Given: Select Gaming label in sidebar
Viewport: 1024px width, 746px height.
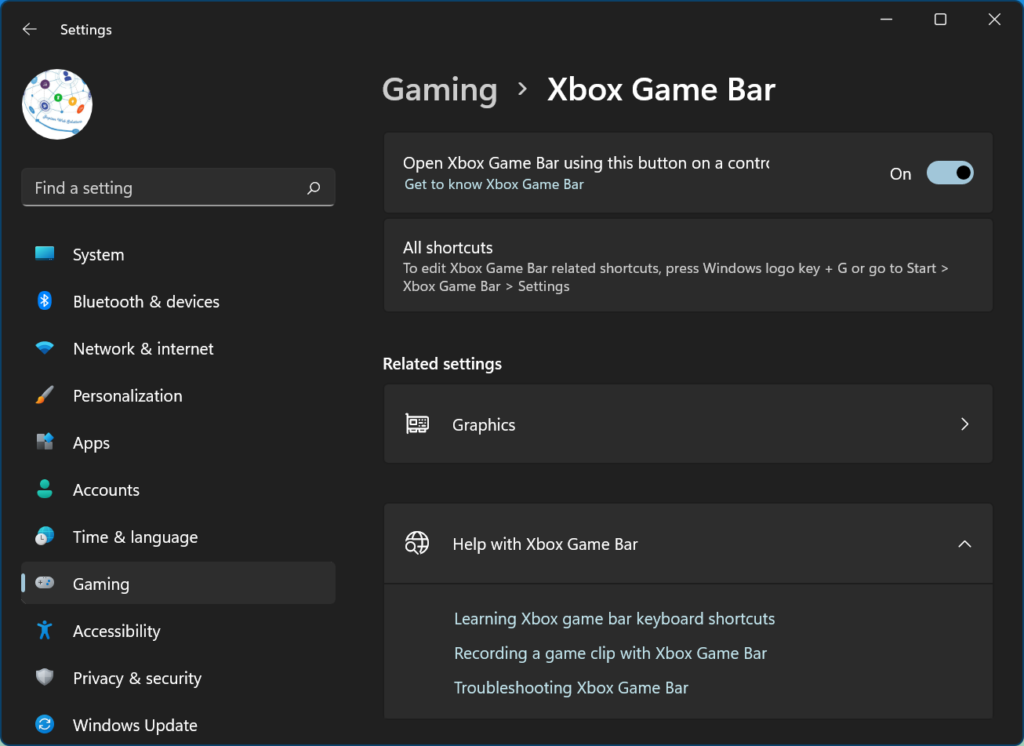Looking at the screenshot, I should (101, 584).
